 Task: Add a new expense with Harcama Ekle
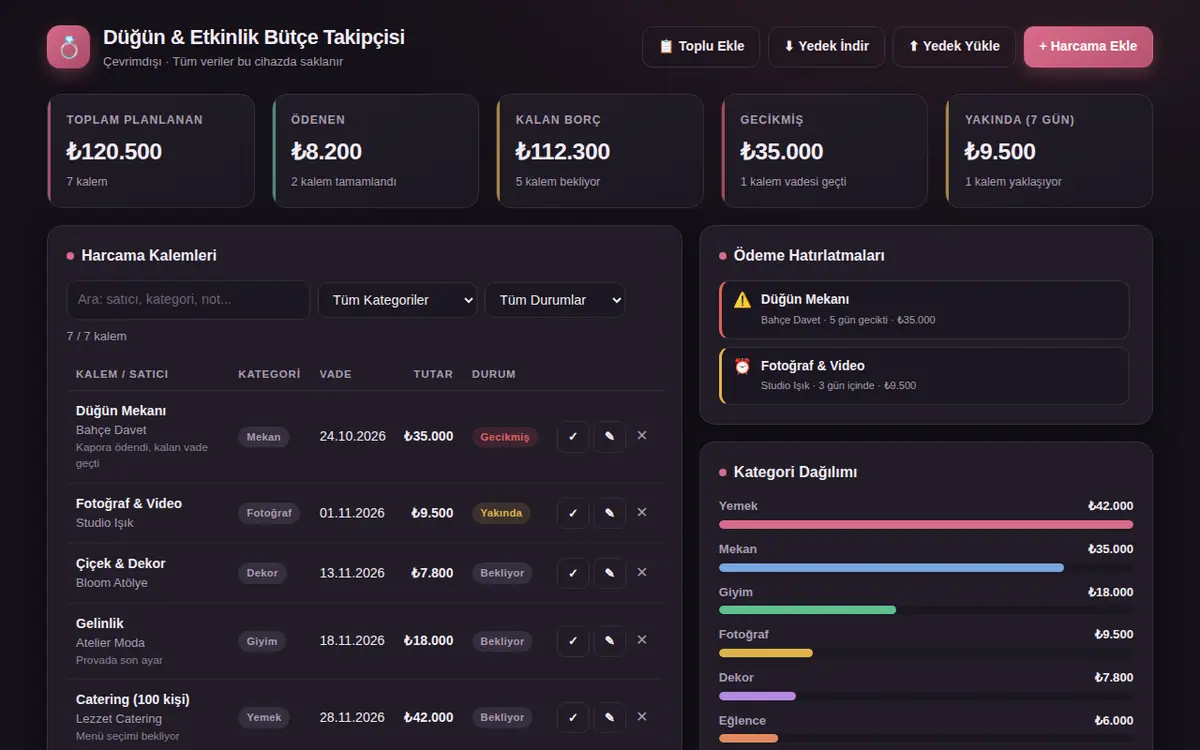(1088, 47)
